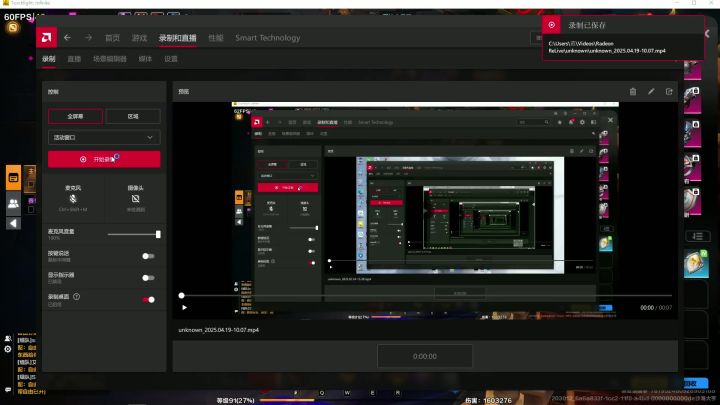Click the 录制桌面 help question-mark icon
Screen dimensions: 720x405
click(x=77, y=297)
